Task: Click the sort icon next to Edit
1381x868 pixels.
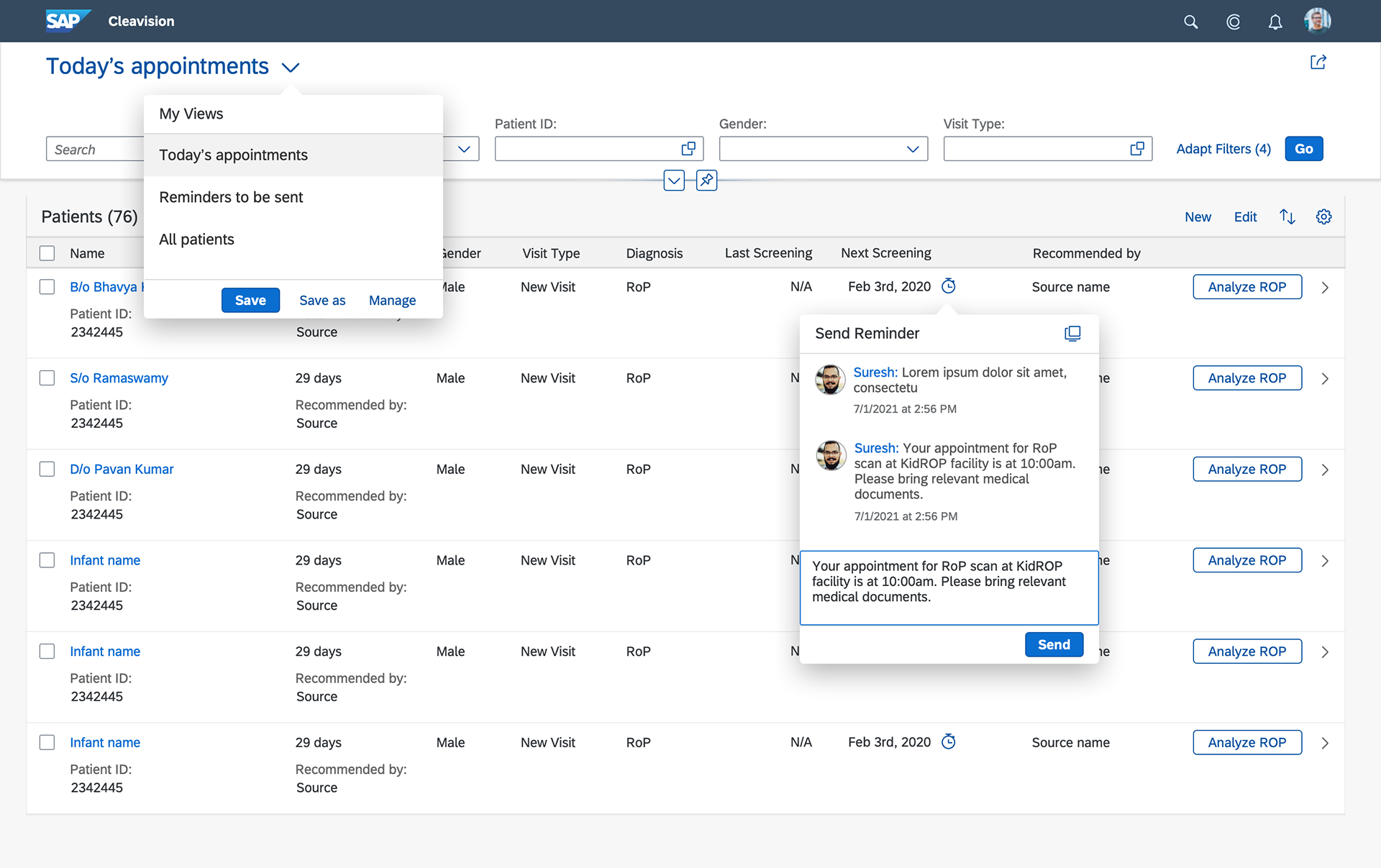Action: (1287, 216)
